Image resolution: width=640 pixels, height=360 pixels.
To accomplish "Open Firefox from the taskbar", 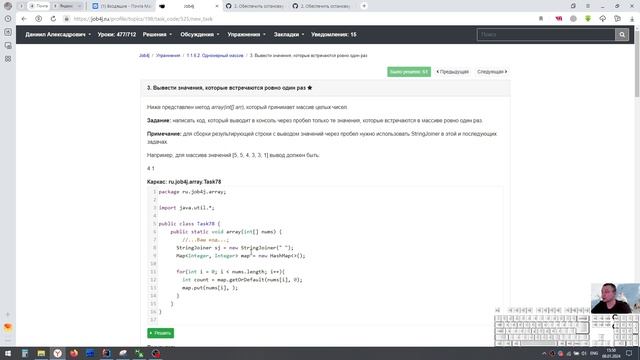I will 74,353.
